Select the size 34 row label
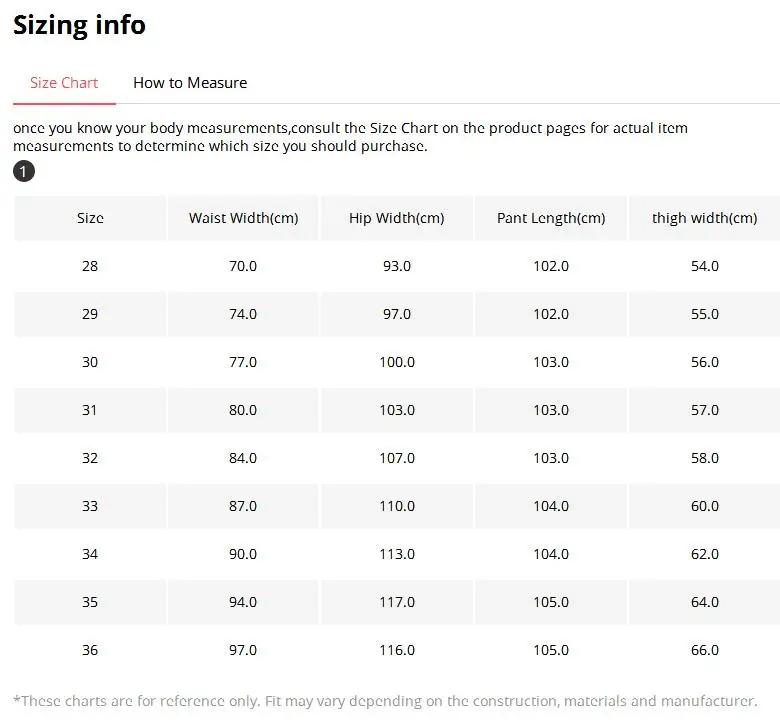This screenshot has width=780, height=726. [x=90, y=554]
